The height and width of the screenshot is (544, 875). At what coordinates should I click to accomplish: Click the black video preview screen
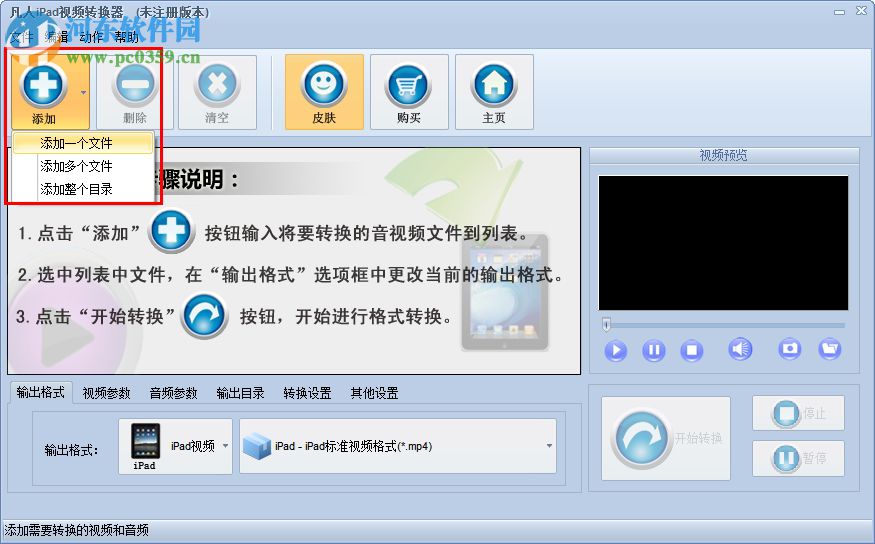pos(723,243)
